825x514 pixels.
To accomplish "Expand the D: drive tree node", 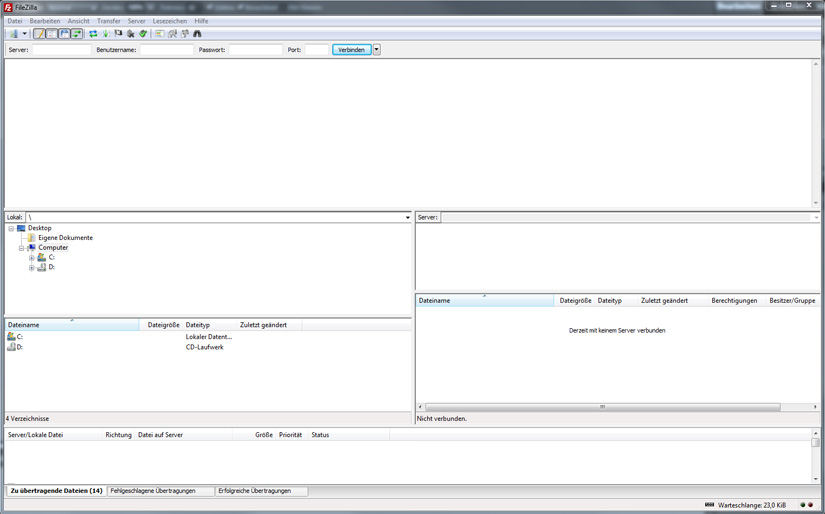I will tap(32, 268).
